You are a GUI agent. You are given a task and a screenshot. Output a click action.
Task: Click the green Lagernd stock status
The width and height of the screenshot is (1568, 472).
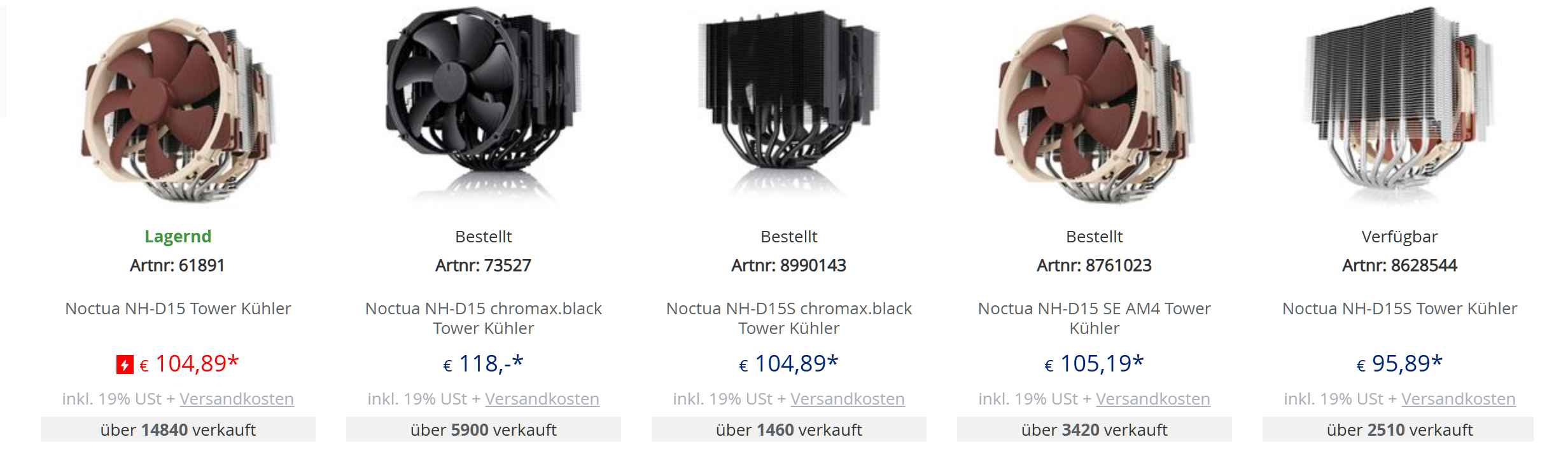(x=178, y=237)
